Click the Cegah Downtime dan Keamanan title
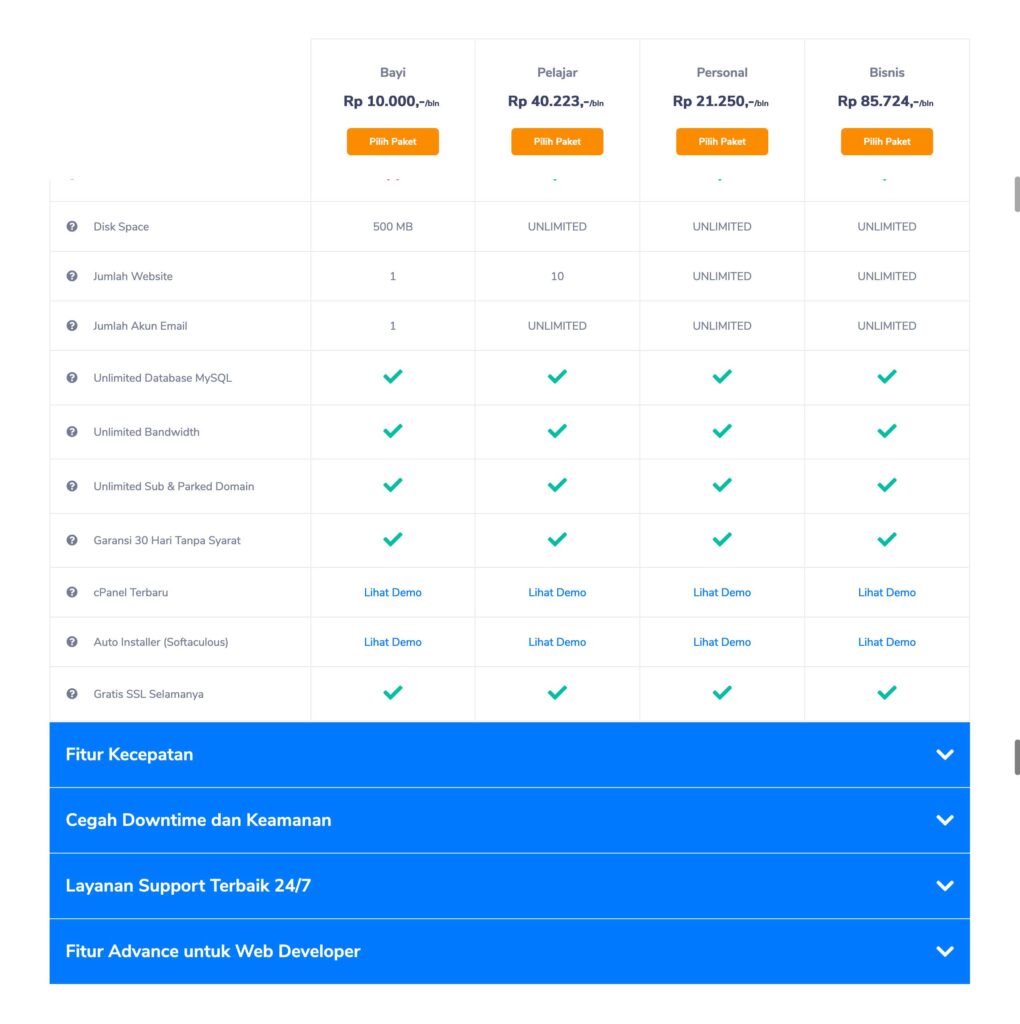This screenshot has height=1024, width=1020. click(199, 820)
